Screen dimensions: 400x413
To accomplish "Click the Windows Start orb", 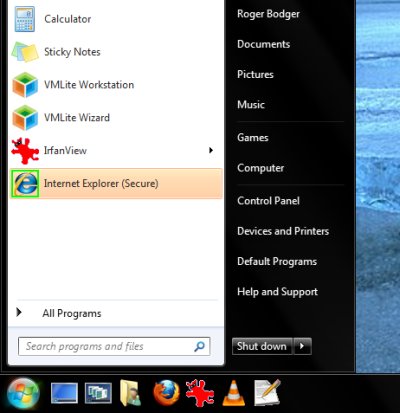I will (x=23, y=393).
